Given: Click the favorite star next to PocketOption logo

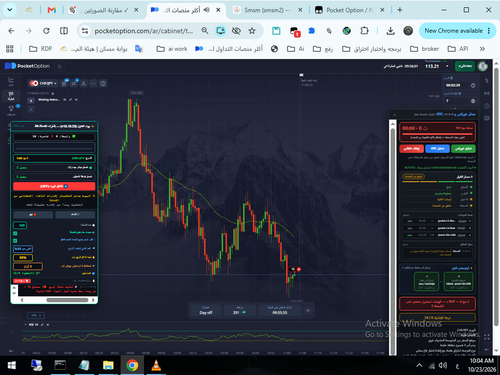Looking at the screenshot, I should tap(60, 66).
